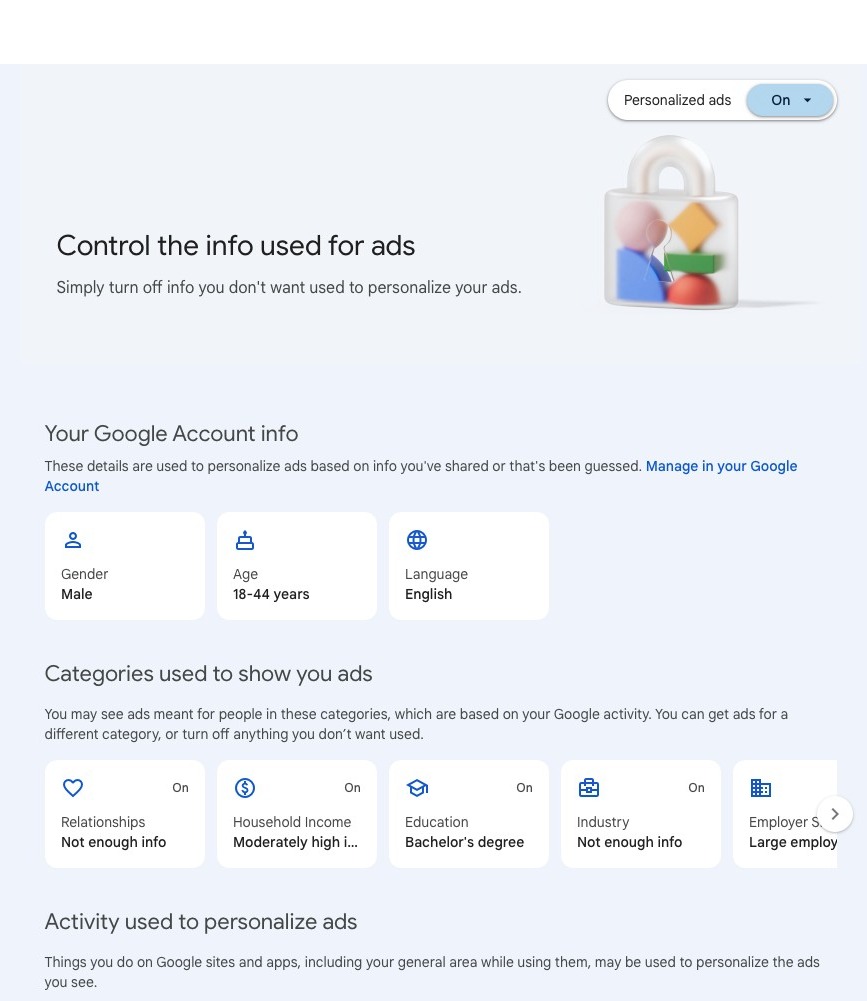Viewport: 867px width, 1001px height.
Task: Click the Industry briefcase icon
Action: pyautogui.click(x=589, y=788)
